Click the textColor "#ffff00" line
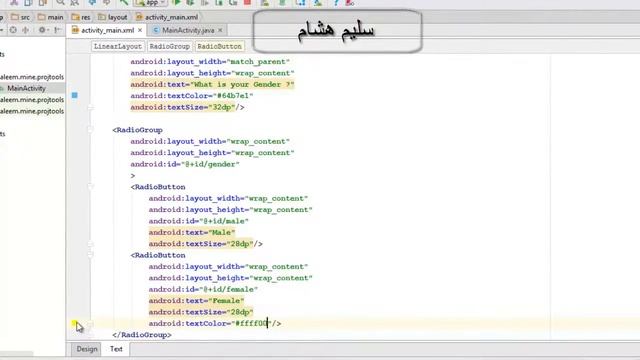640x360 pixels. pyautogui.click(x=215, y=323)
